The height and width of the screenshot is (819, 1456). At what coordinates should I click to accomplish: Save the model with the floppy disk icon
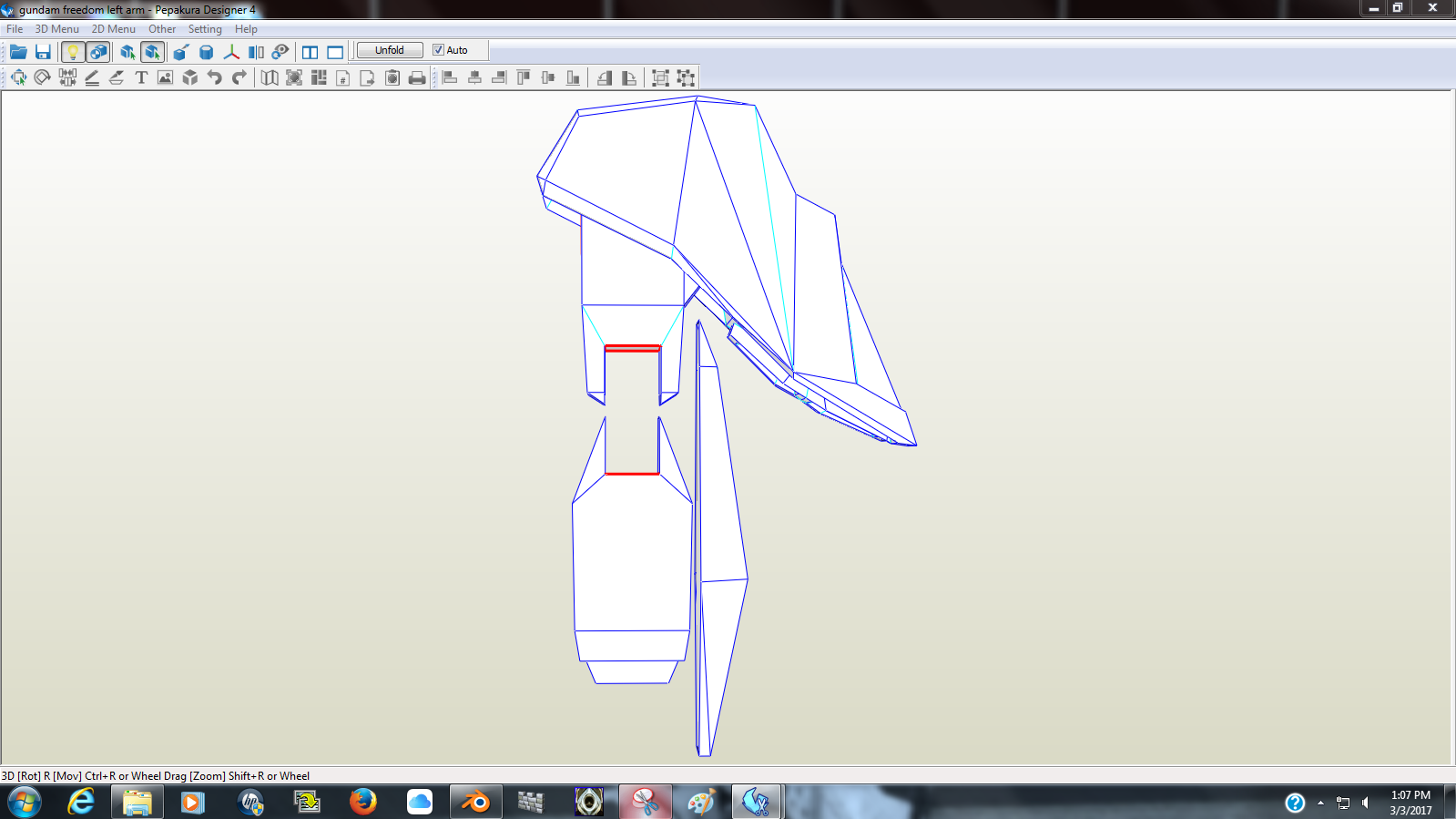pos(43,52)
